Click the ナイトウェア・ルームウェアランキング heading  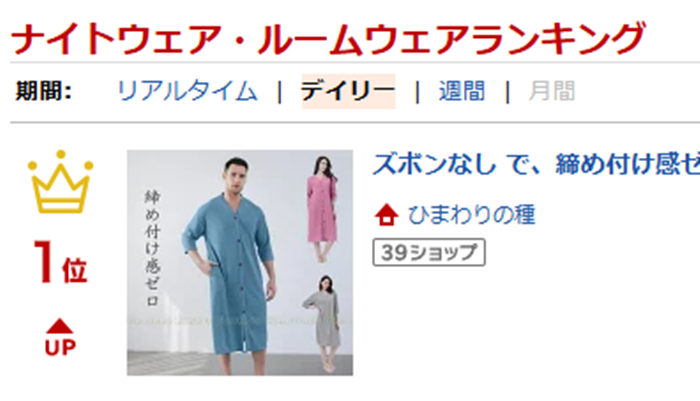(328, 38)
